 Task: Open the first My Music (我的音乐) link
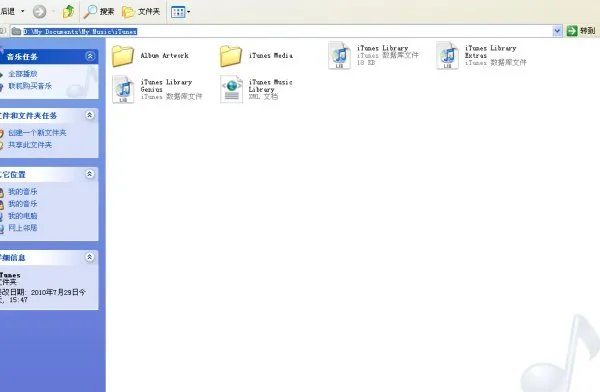pyautogui.click(x=23, y=191)
